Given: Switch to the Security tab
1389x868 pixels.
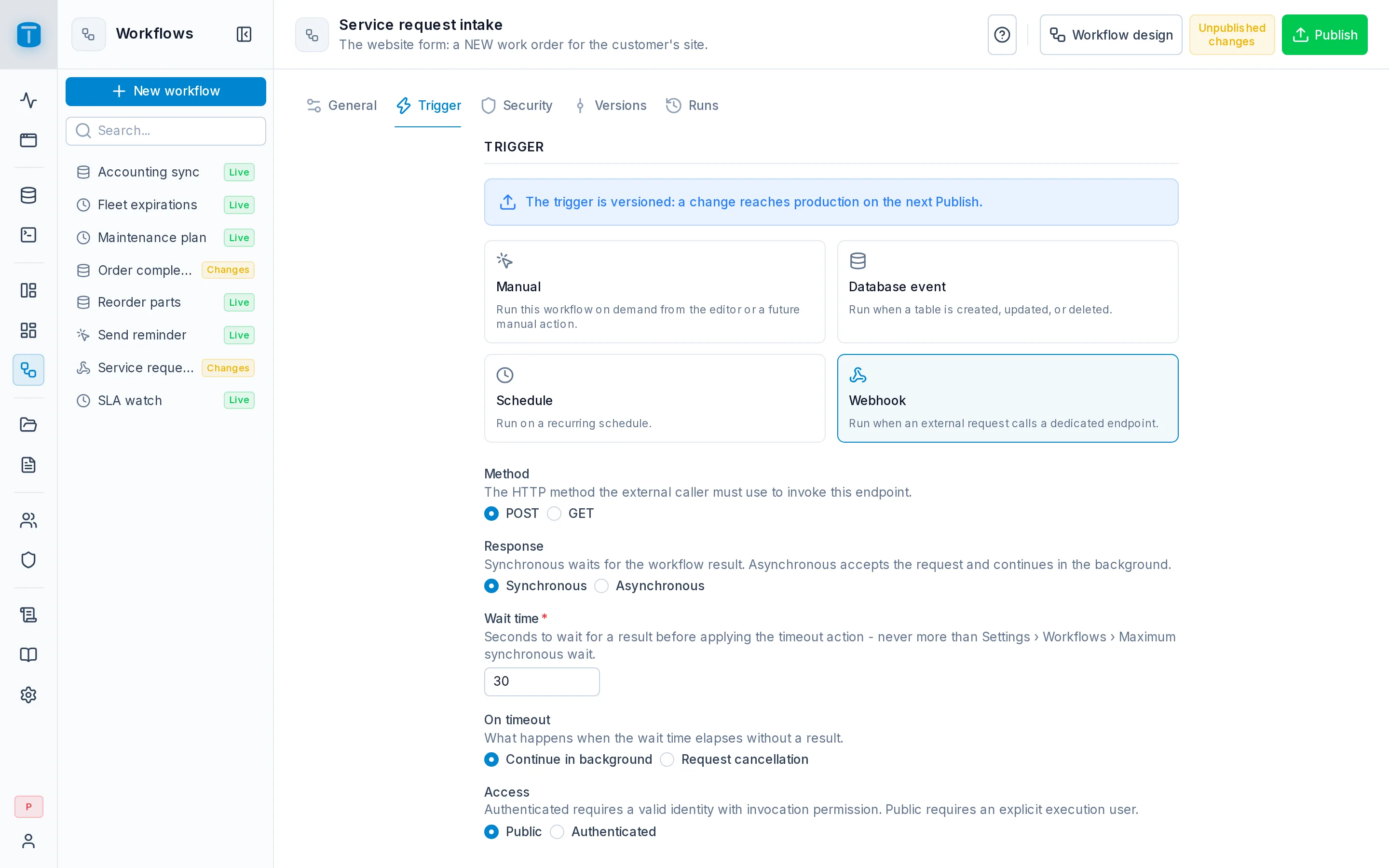Looking at the screenshot, I should point(517,106).
